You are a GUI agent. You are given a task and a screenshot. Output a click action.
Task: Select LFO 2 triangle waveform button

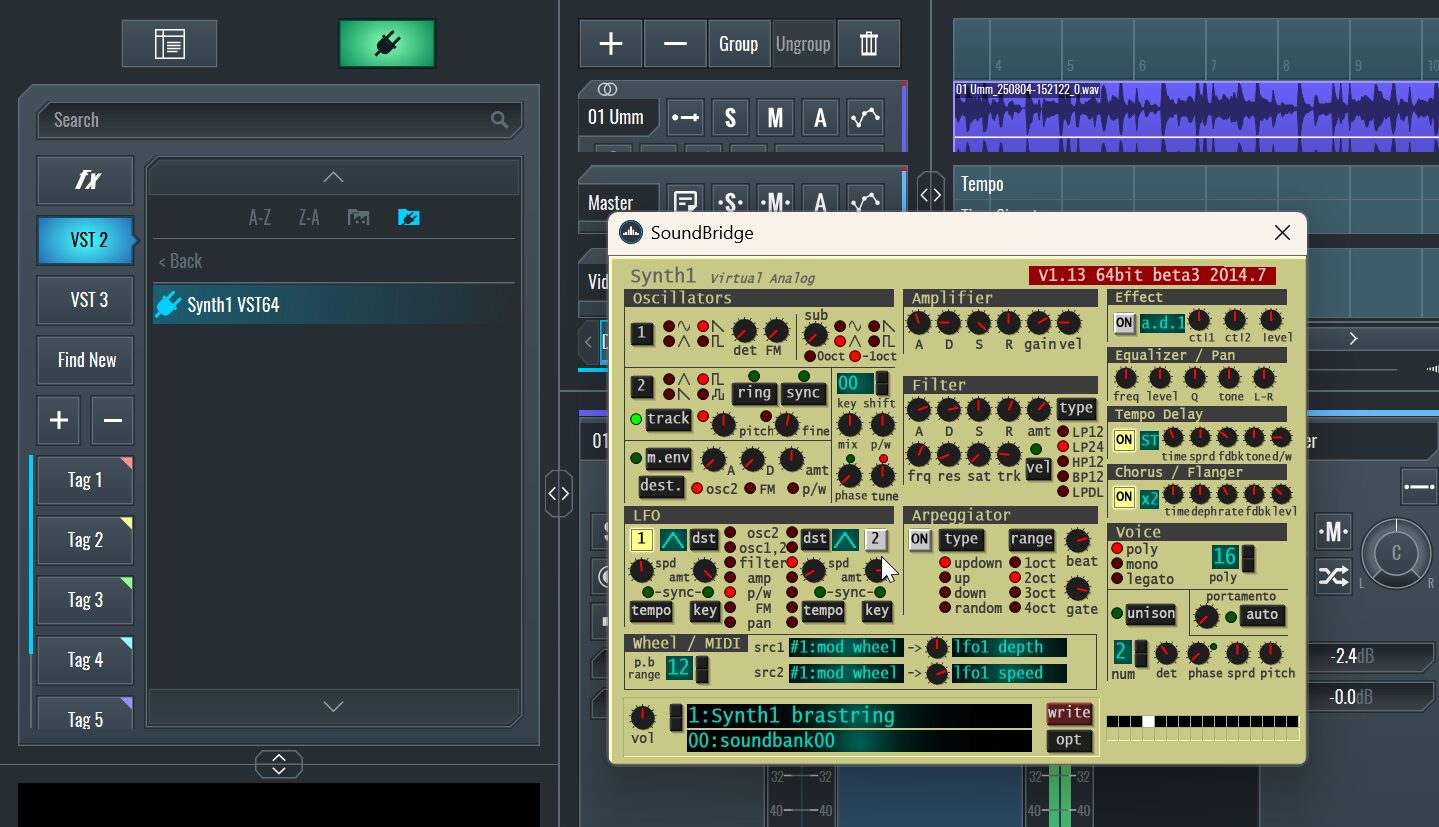[x=845, y=540]
